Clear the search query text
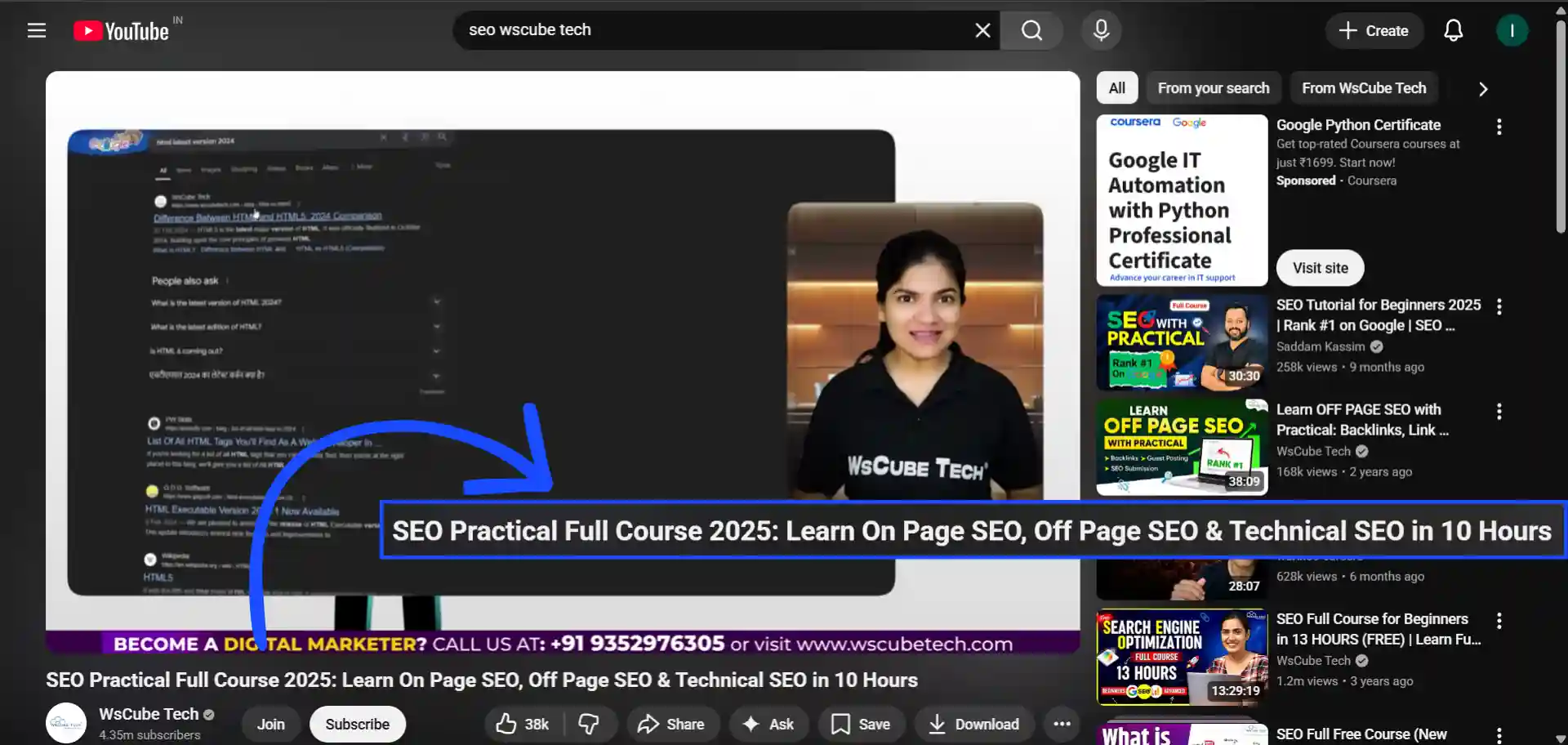 point(982,30)
